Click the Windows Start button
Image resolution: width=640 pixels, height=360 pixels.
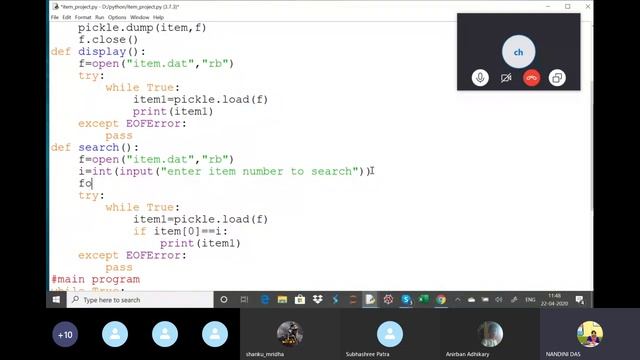coord(56,300)
